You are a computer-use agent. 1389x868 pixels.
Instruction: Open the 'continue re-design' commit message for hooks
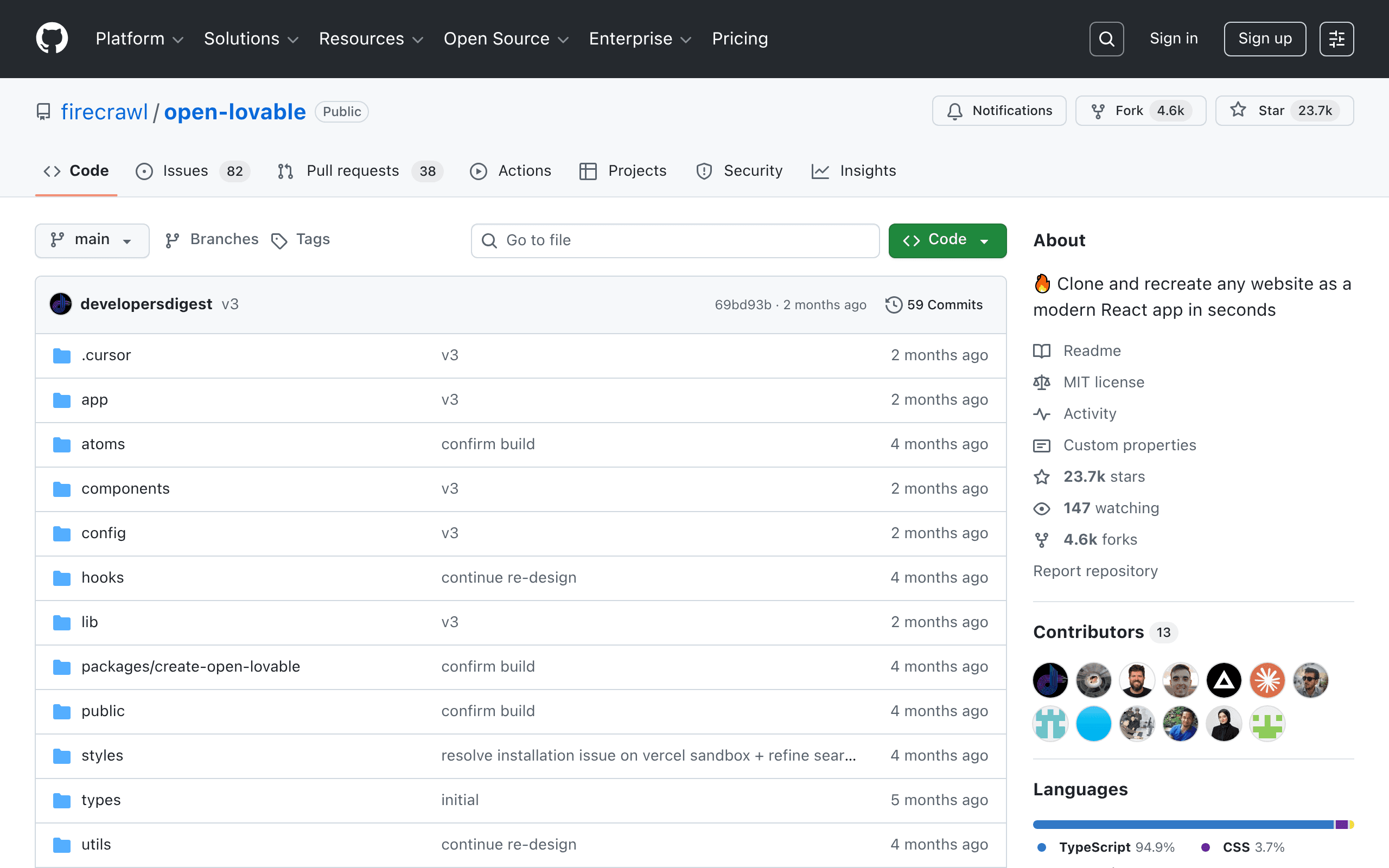click(x=508, y=578)
